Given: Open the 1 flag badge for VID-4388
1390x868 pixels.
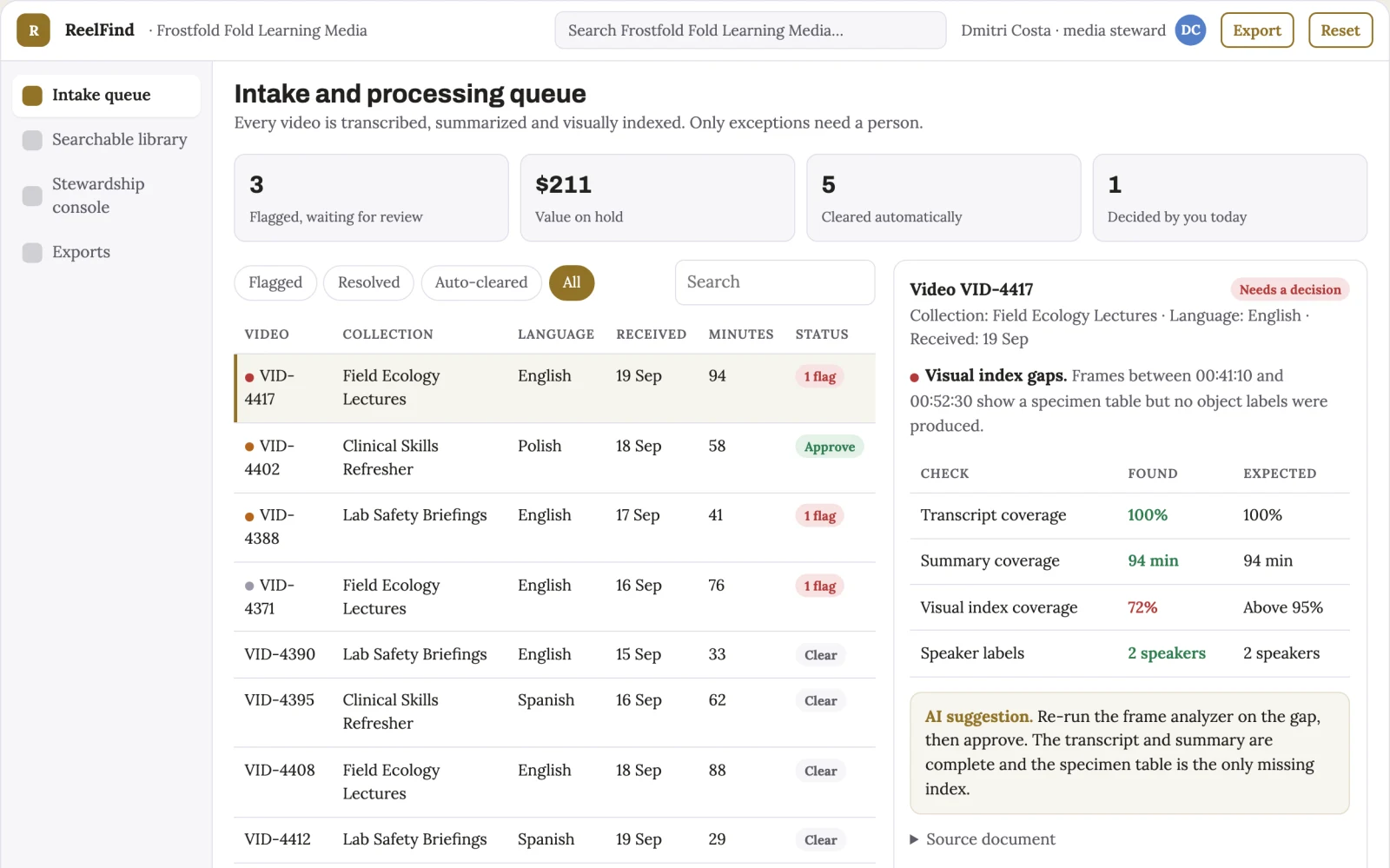Looking at the screenshot, I should (x=820, y=516).
